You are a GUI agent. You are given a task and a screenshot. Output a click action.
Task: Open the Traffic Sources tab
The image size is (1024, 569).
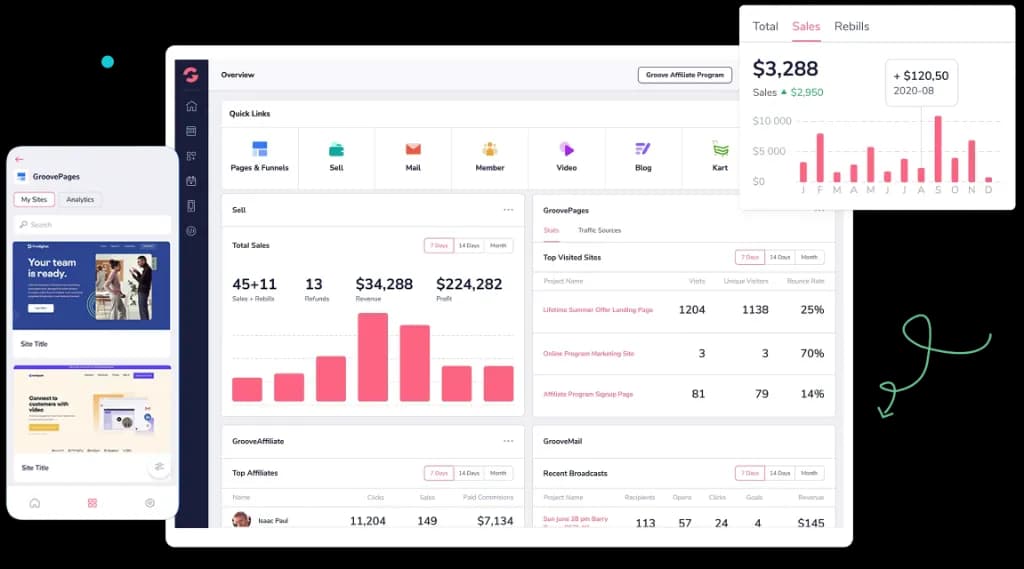600,230
